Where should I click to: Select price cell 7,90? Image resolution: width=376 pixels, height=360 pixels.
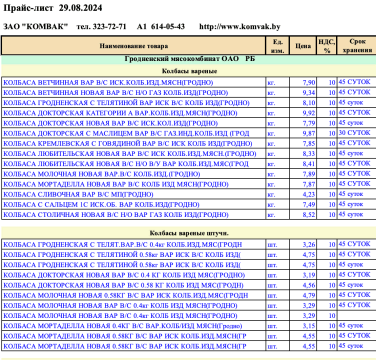(303, 82)
